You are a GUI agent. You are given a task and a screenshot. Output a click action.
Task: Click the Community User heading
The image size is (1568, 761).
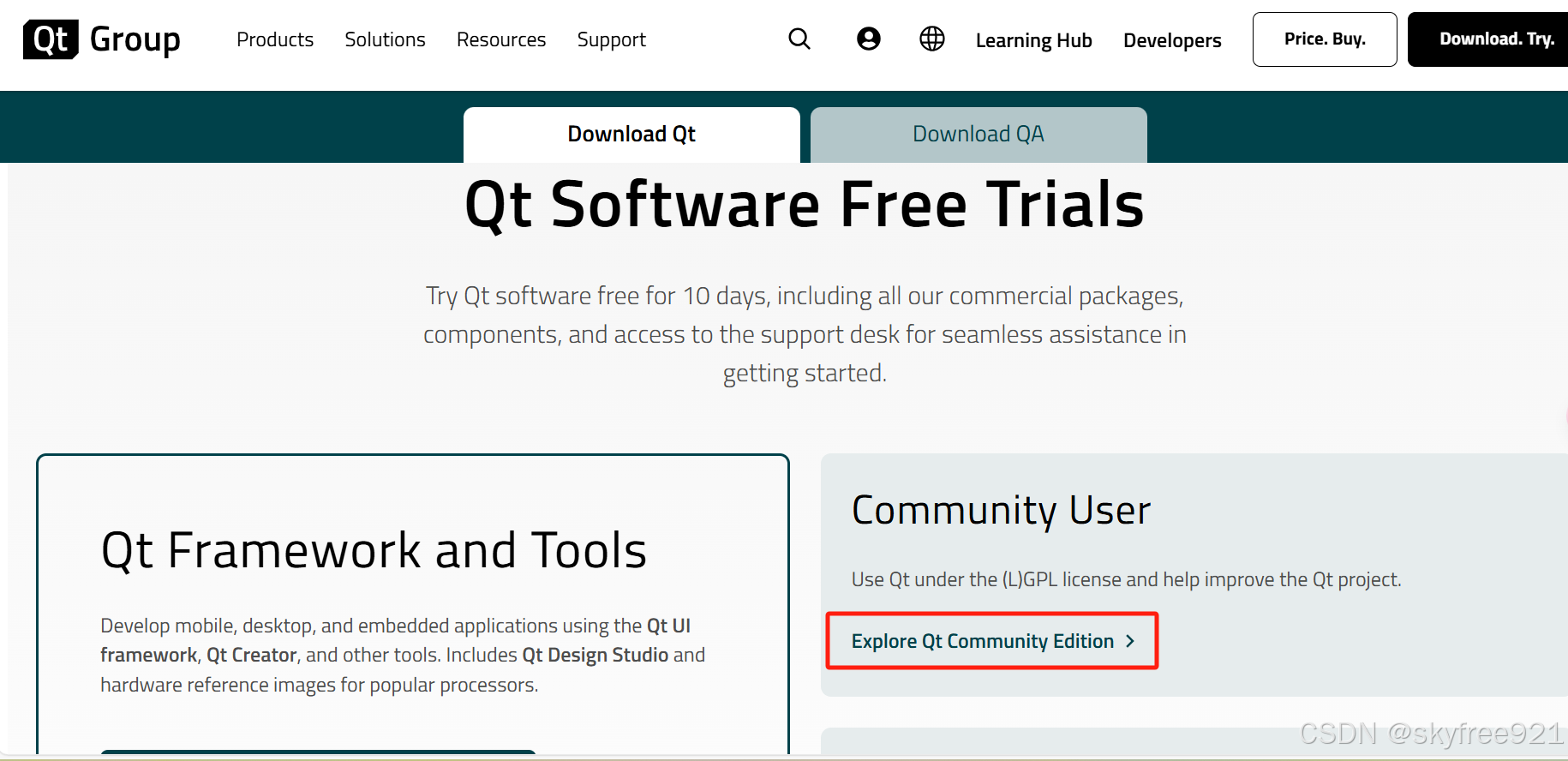1001,511
